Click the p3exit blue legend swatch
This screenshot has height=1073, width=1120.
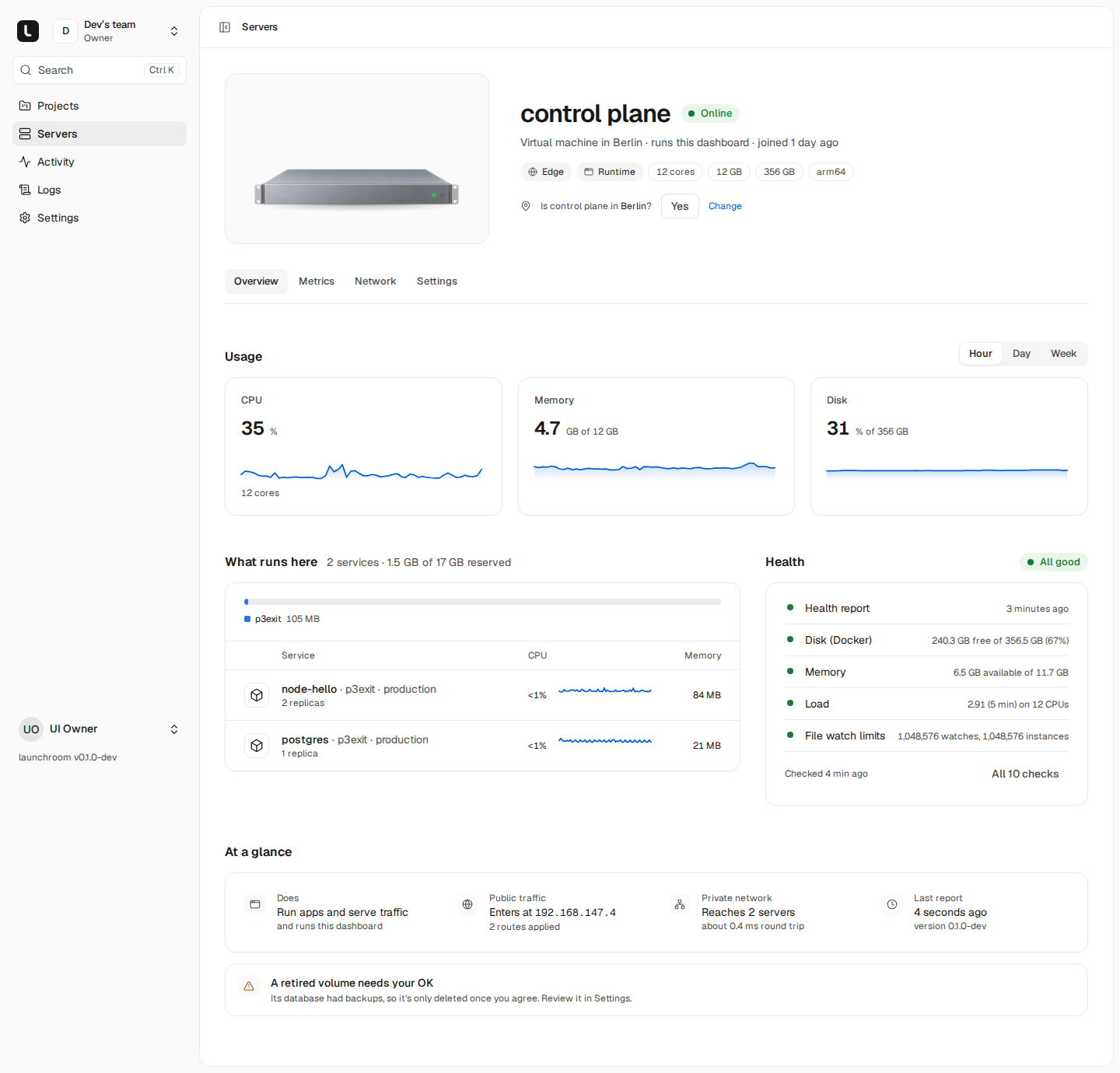click(247, 619)
